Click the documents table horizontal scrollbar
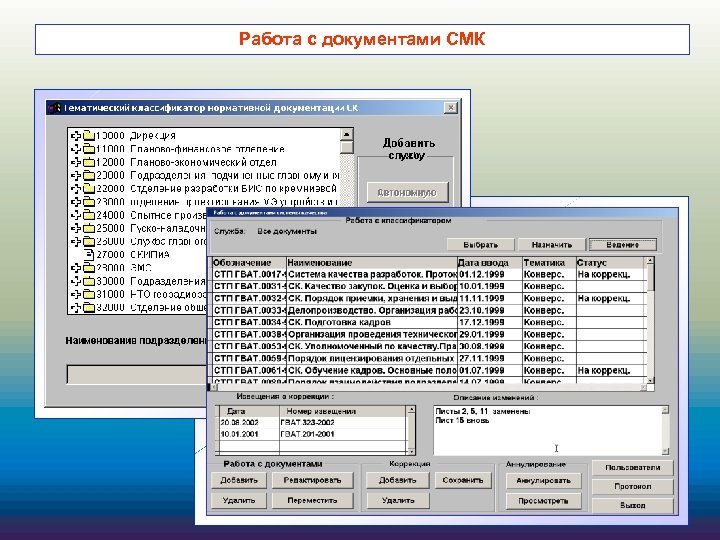Viewport: 720px width, 540px height. pos(428,388)
